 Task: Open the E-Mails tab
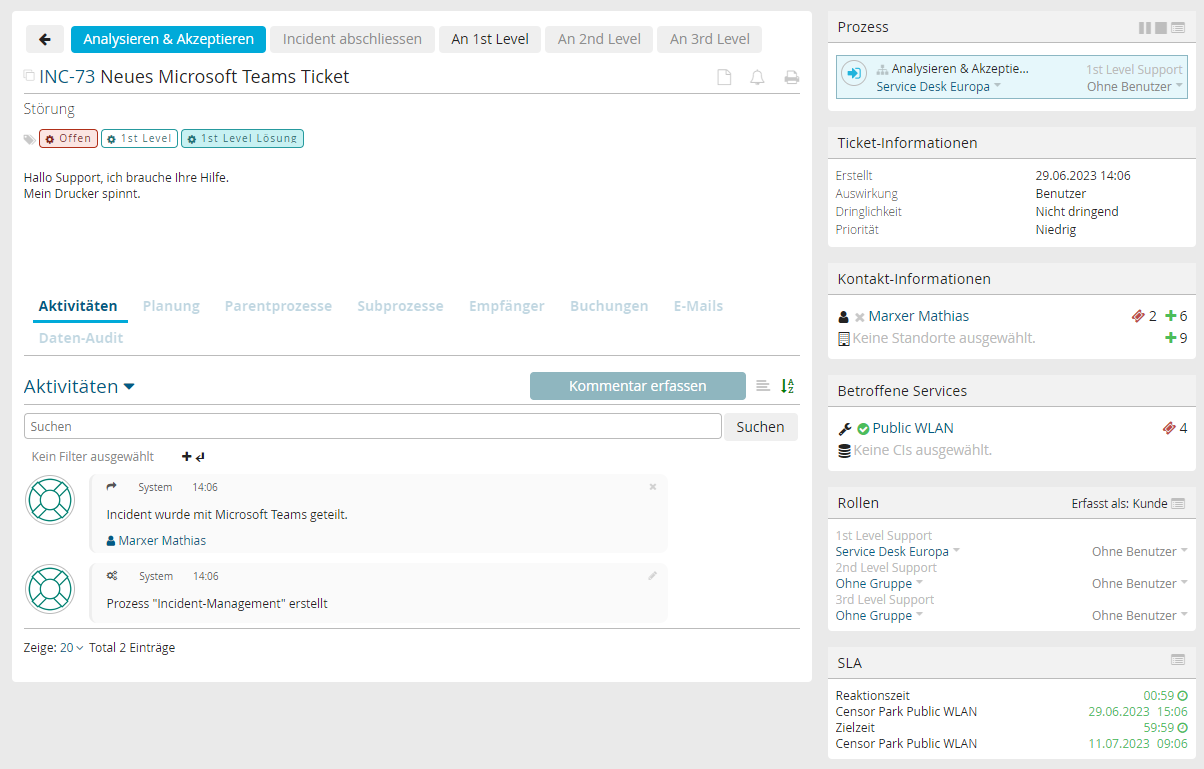coord(698,306)
